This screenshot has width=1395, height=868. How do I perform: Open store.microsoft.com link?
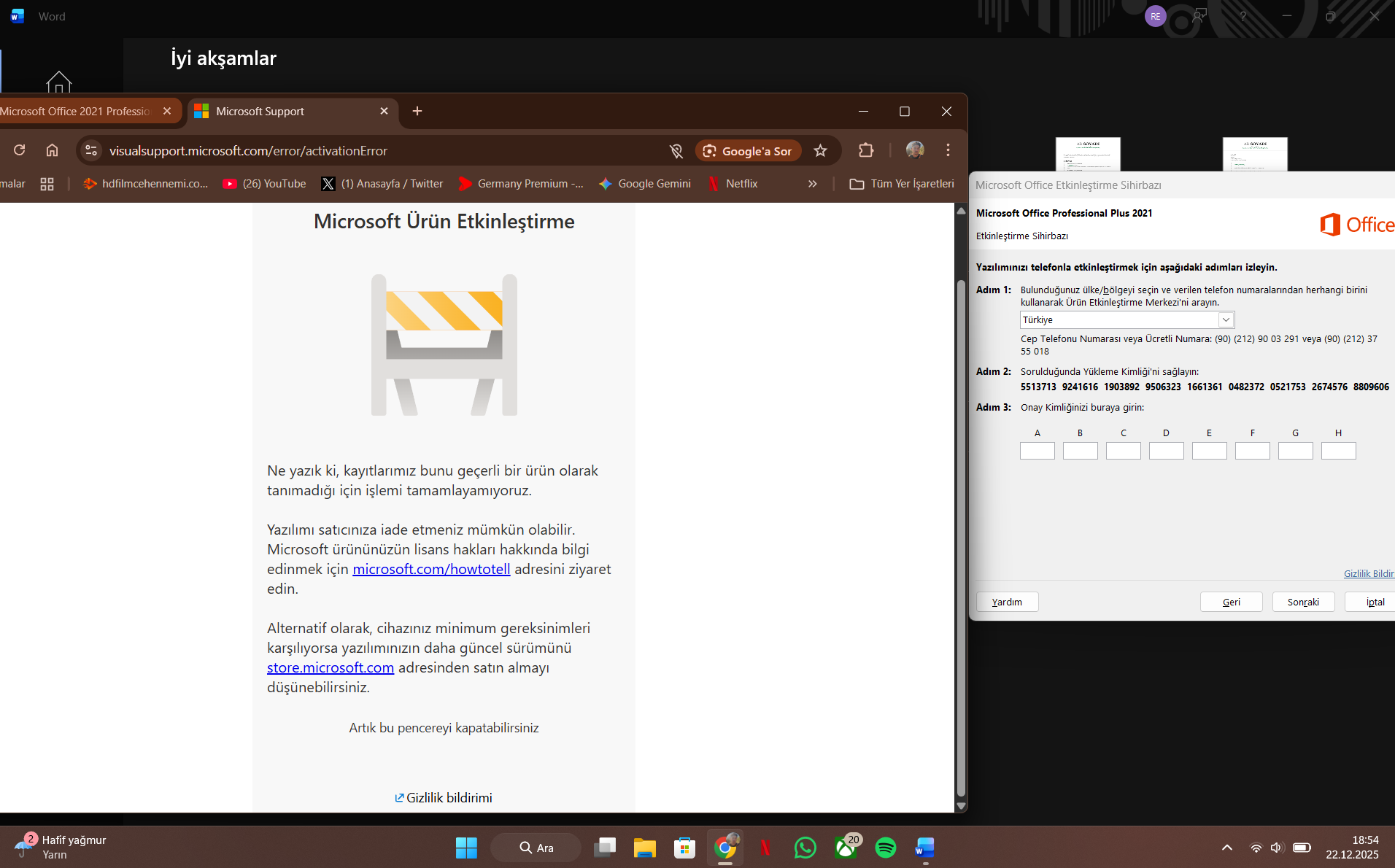tap(331, 667)
